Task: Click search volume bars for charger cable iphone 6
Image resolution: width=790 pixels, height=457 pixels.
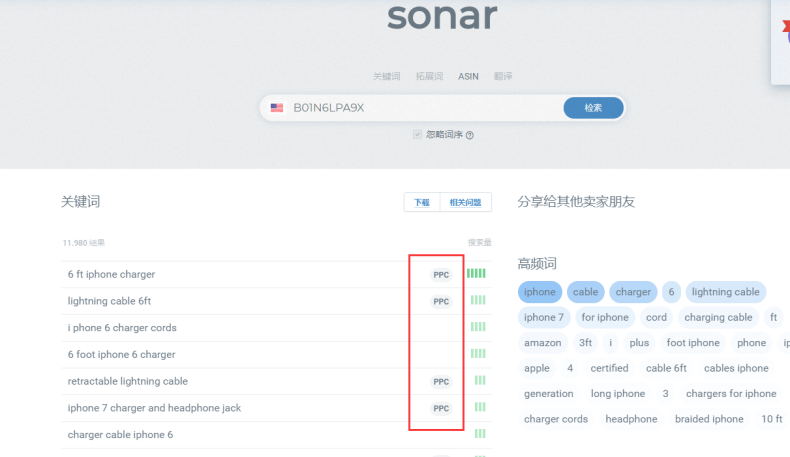Action: (x=480, y=434)
